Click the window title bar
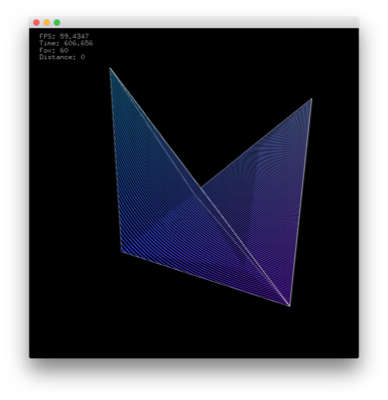Viewport: 388px width, 400px height. coord(194,22)
